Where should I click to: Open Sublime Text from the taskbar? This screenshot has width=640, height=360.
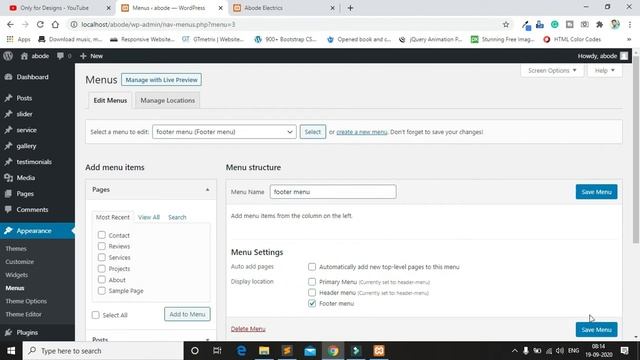pos(287,351)
